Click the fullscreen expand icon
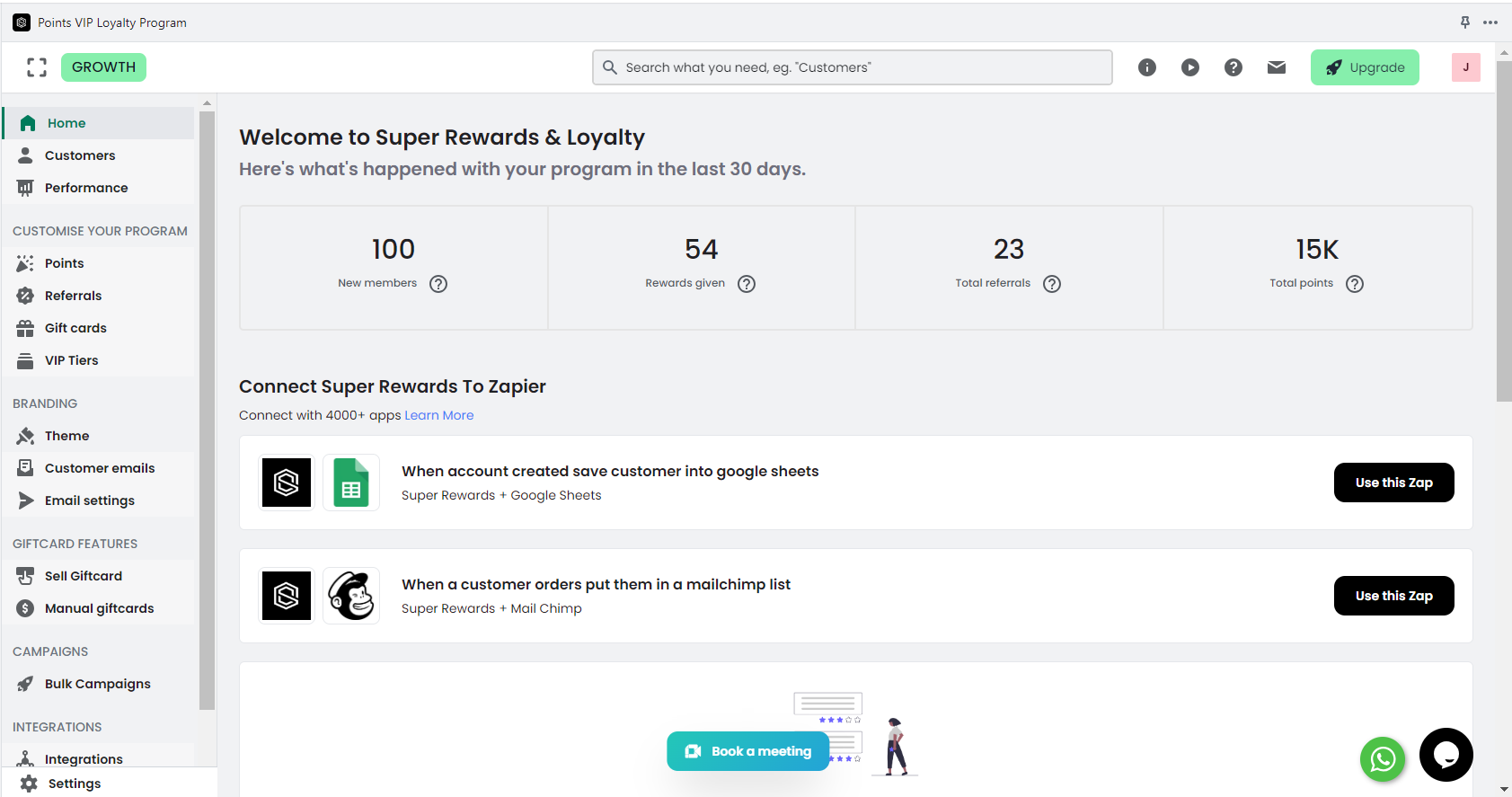1512x797 pixels. 37,67
